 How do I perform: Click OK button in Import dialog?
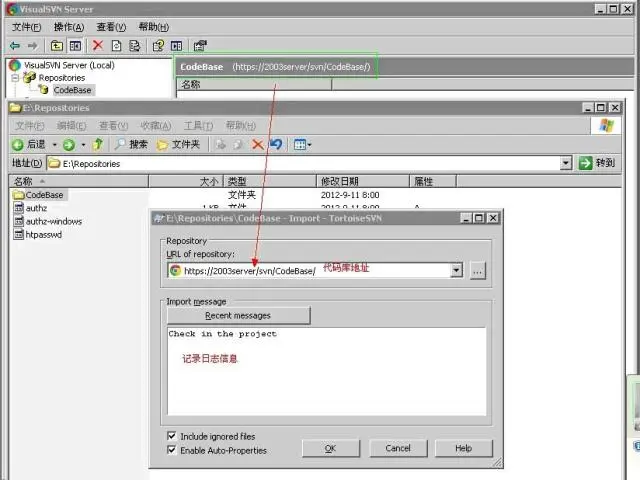point(331,448)
